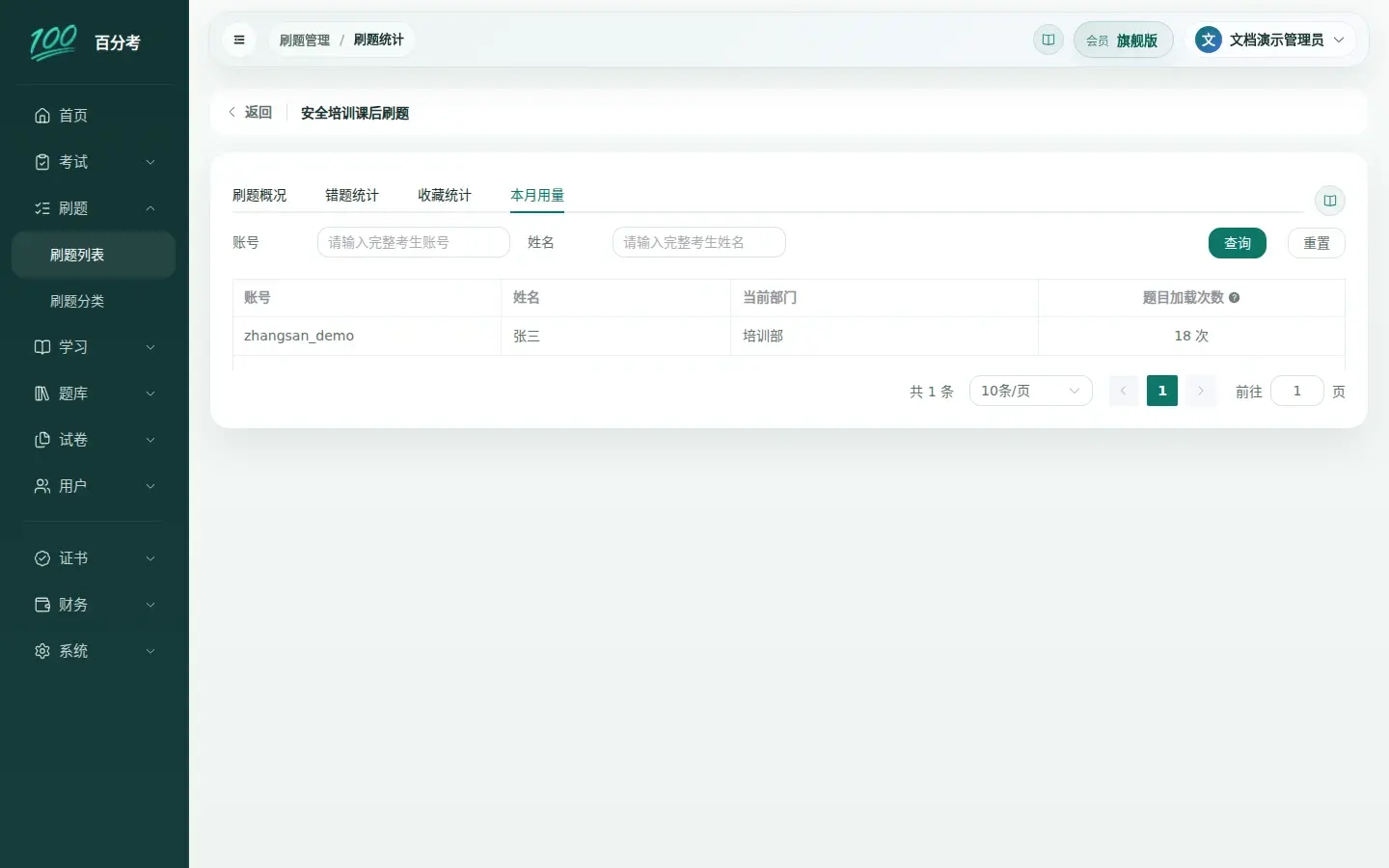Switch to the 刷题概况 tab
Viewport: 1389px width, 868px height.
click(259, 195)
